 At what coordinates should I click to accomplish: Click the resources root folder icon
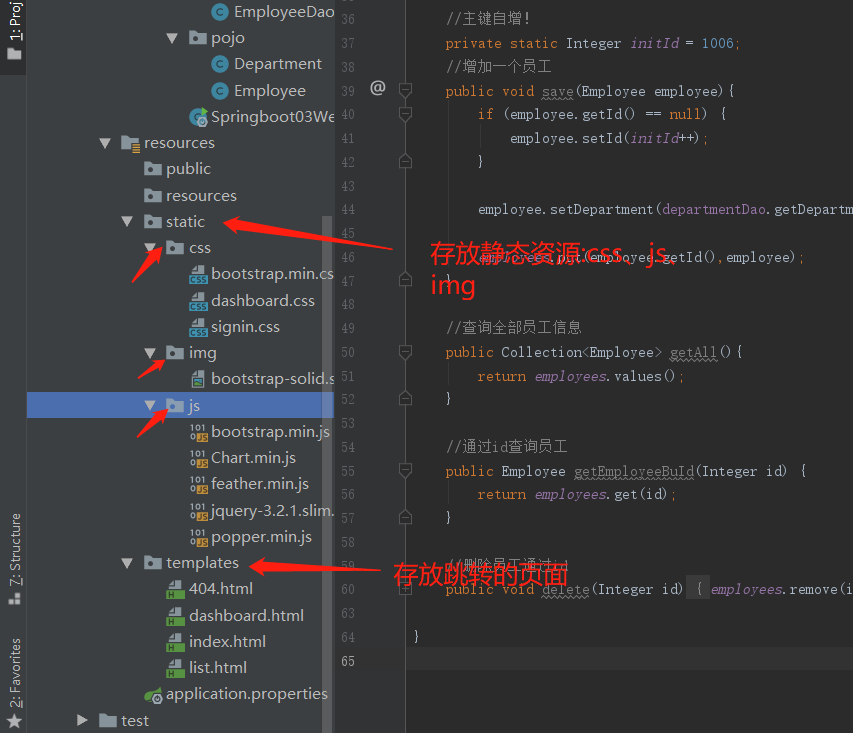pos(131,143)
